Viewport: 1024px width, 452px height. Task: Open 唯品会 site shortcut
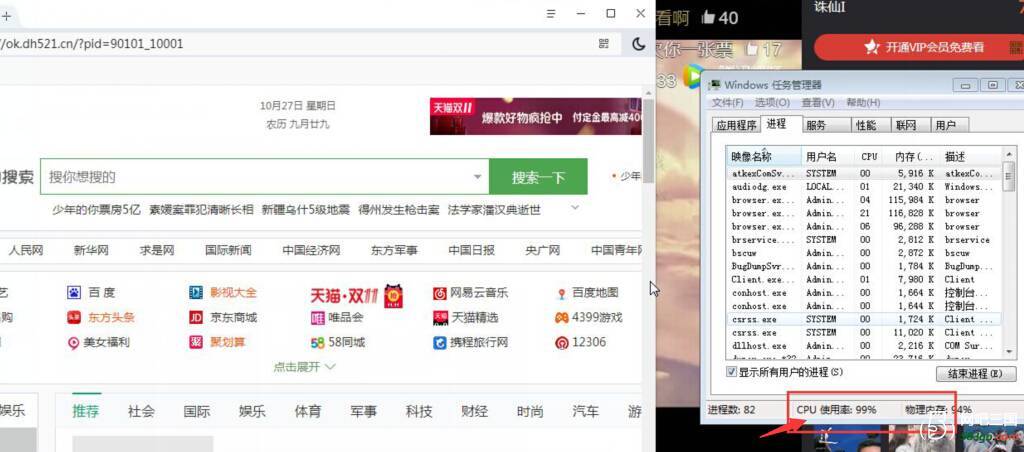tap(337, 317)
